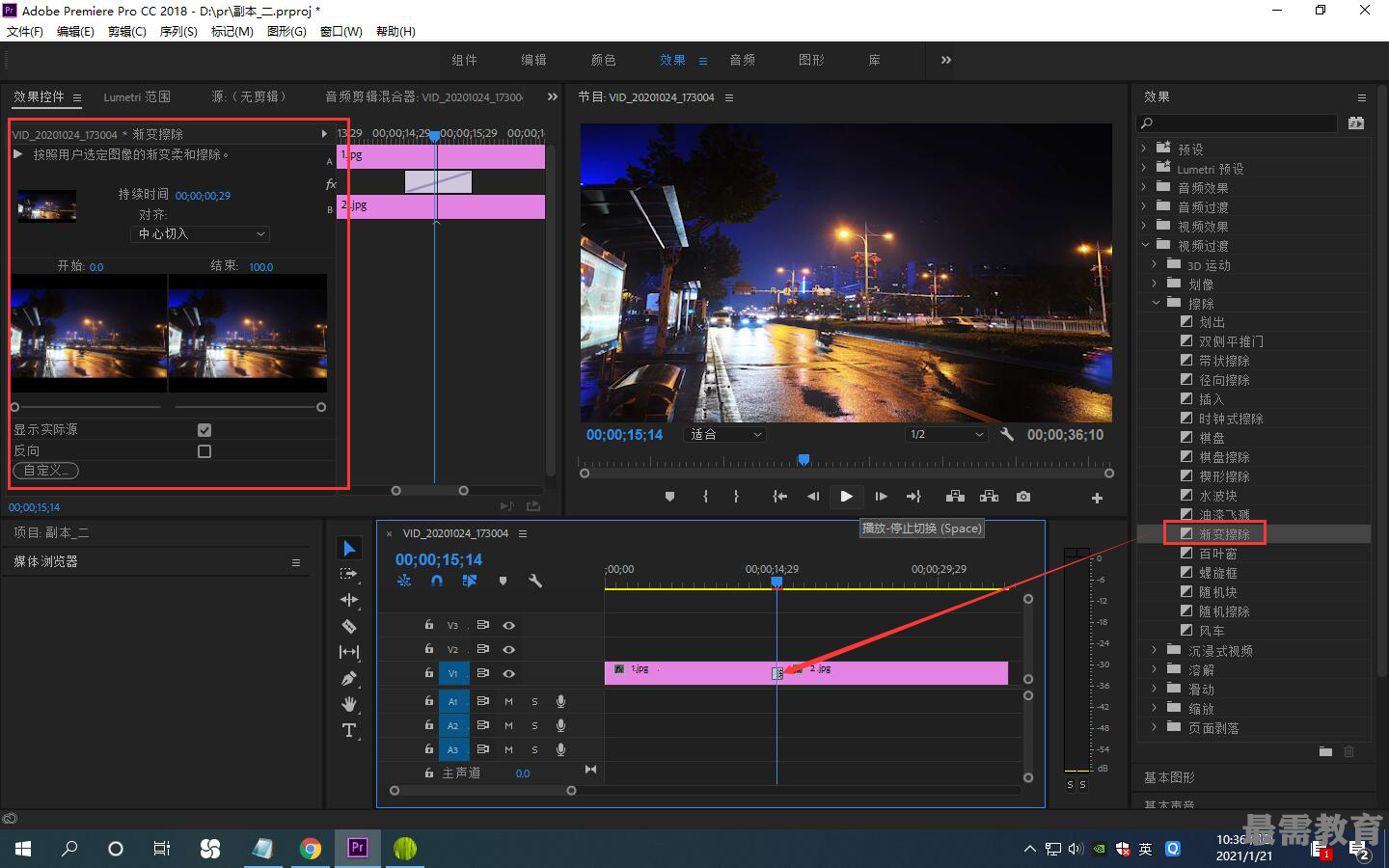Toggle Linked Selection in timeline
Image resolution: width=1389 pixels, height=868 pixels.
coord(470,581)
